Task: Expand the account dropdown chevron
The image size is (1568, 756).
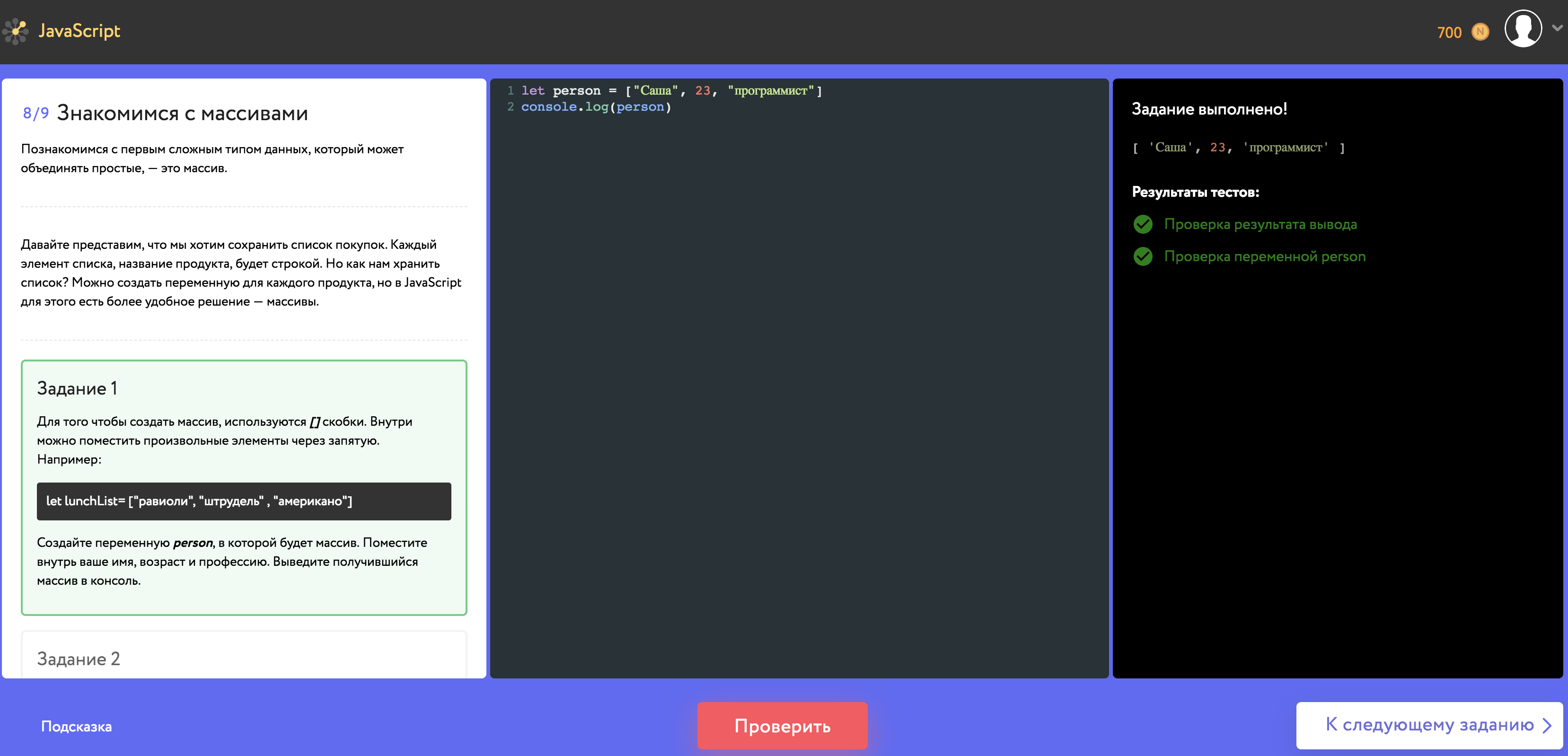Action: click(1557, 28)
